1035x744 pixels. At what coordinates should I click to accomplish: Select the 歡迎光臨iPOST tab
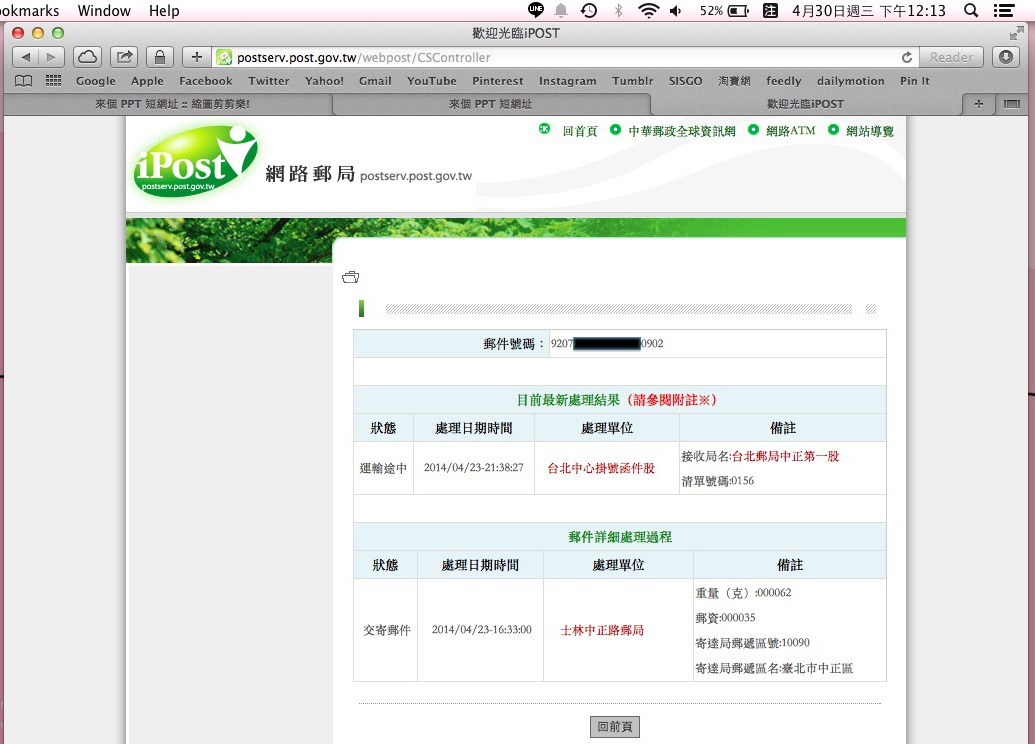[805, 104]
